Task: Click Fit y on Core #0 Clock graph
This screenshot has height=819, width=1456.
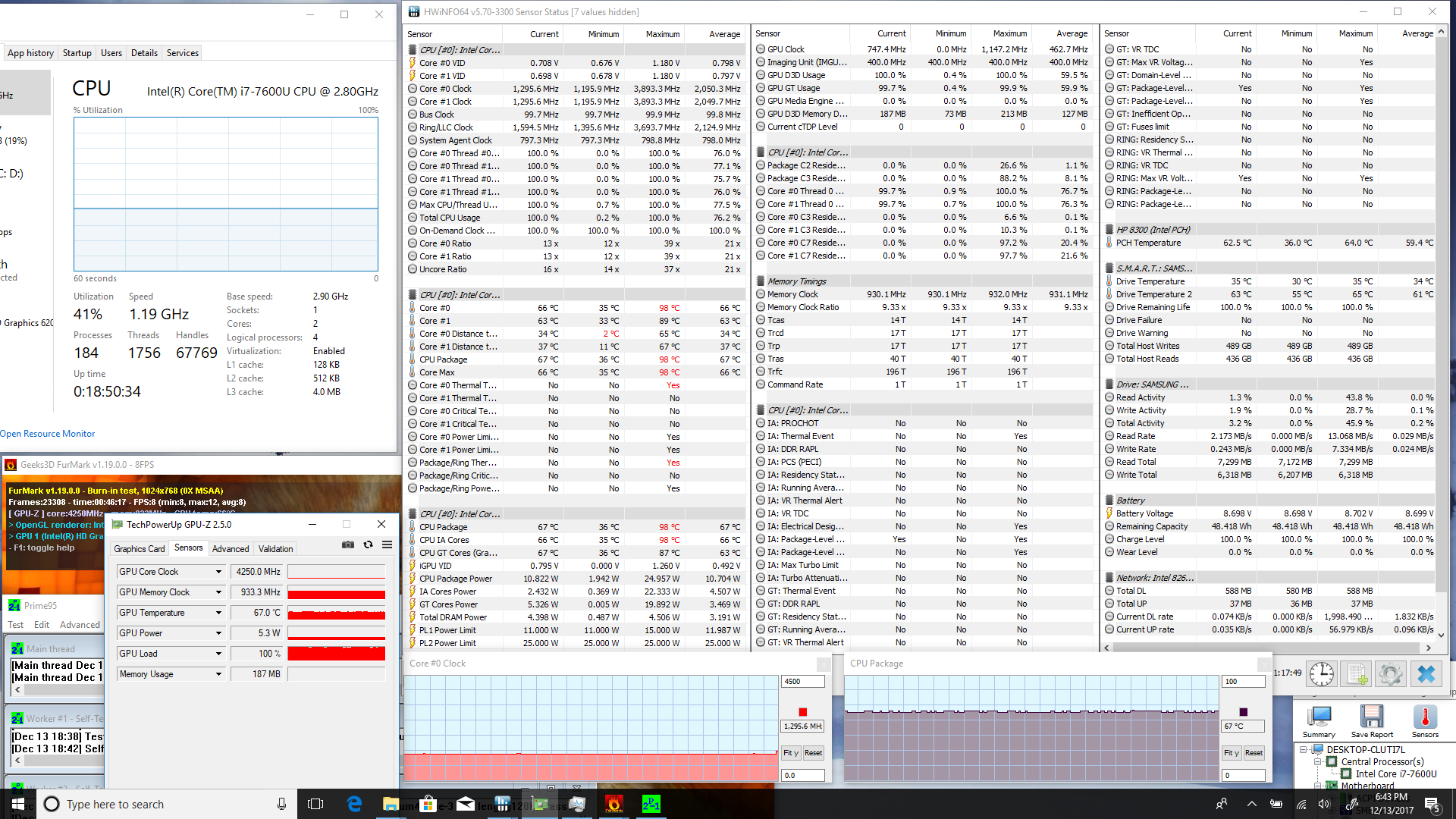Action: 791,753
